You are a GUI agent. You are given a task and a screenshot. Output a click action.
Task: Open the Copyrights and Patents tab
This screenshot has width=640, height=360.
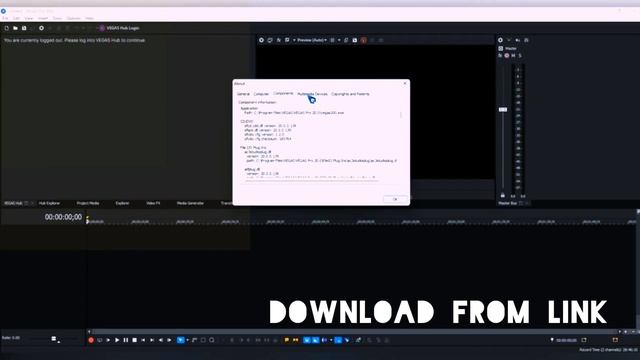pos(350,94)
